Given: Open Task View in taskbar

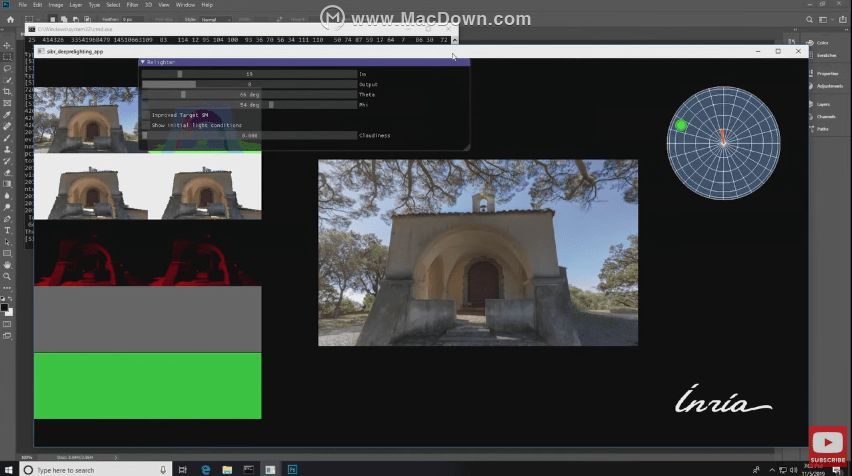Looking at the screenshot, I should point(183,469).
